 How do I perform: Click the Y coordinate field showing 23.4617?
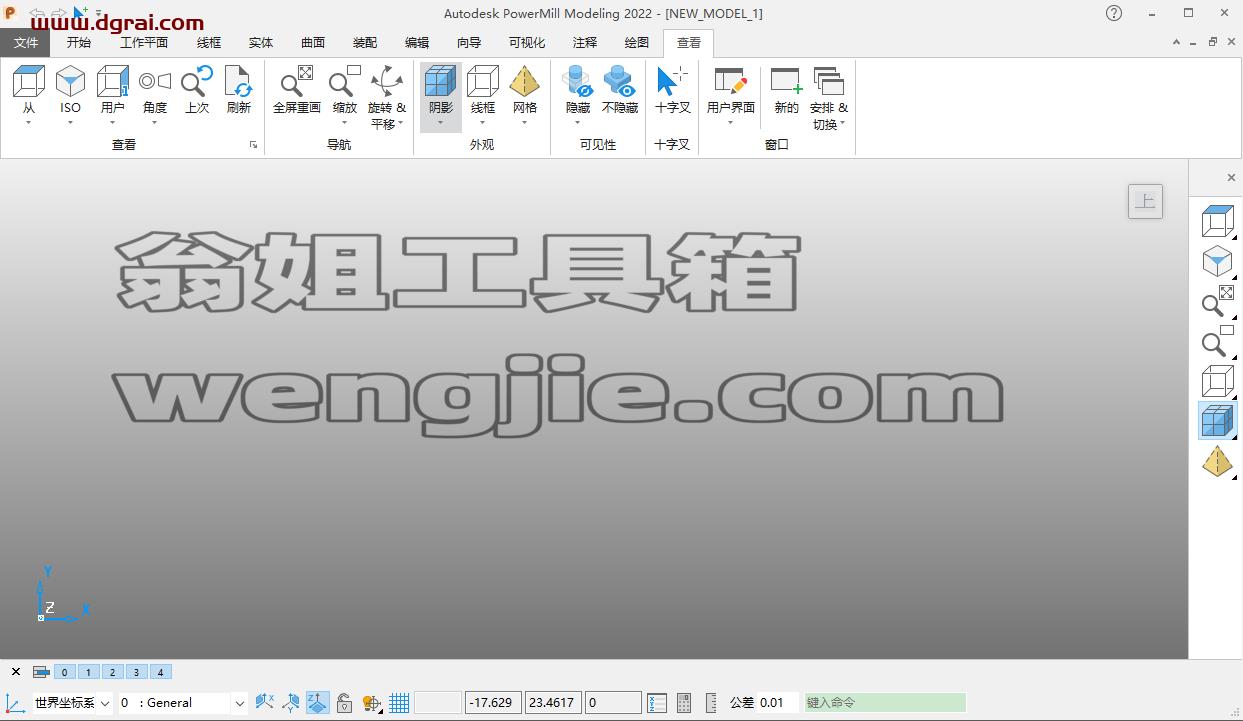click(553, 703)
